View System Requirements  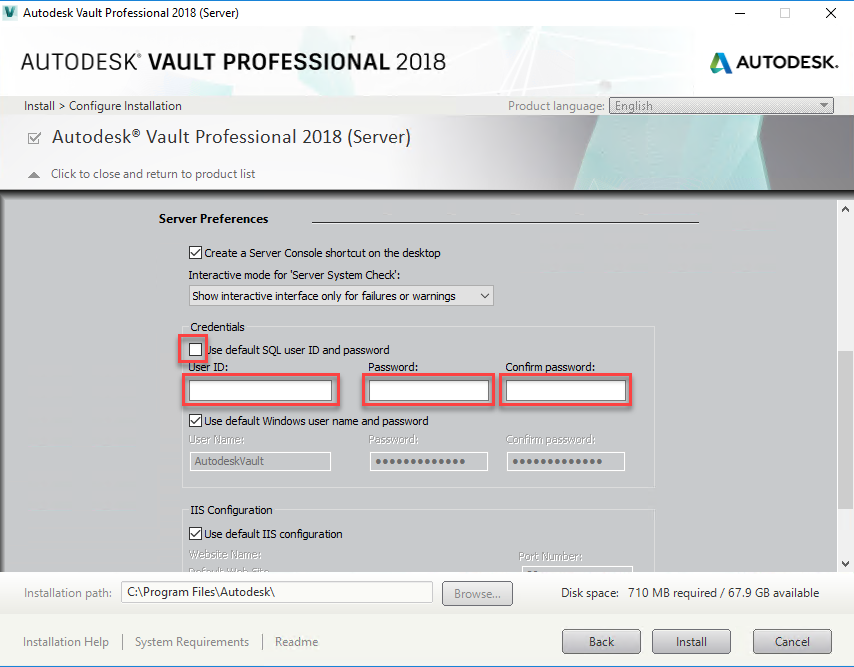(x=190, y=641)
